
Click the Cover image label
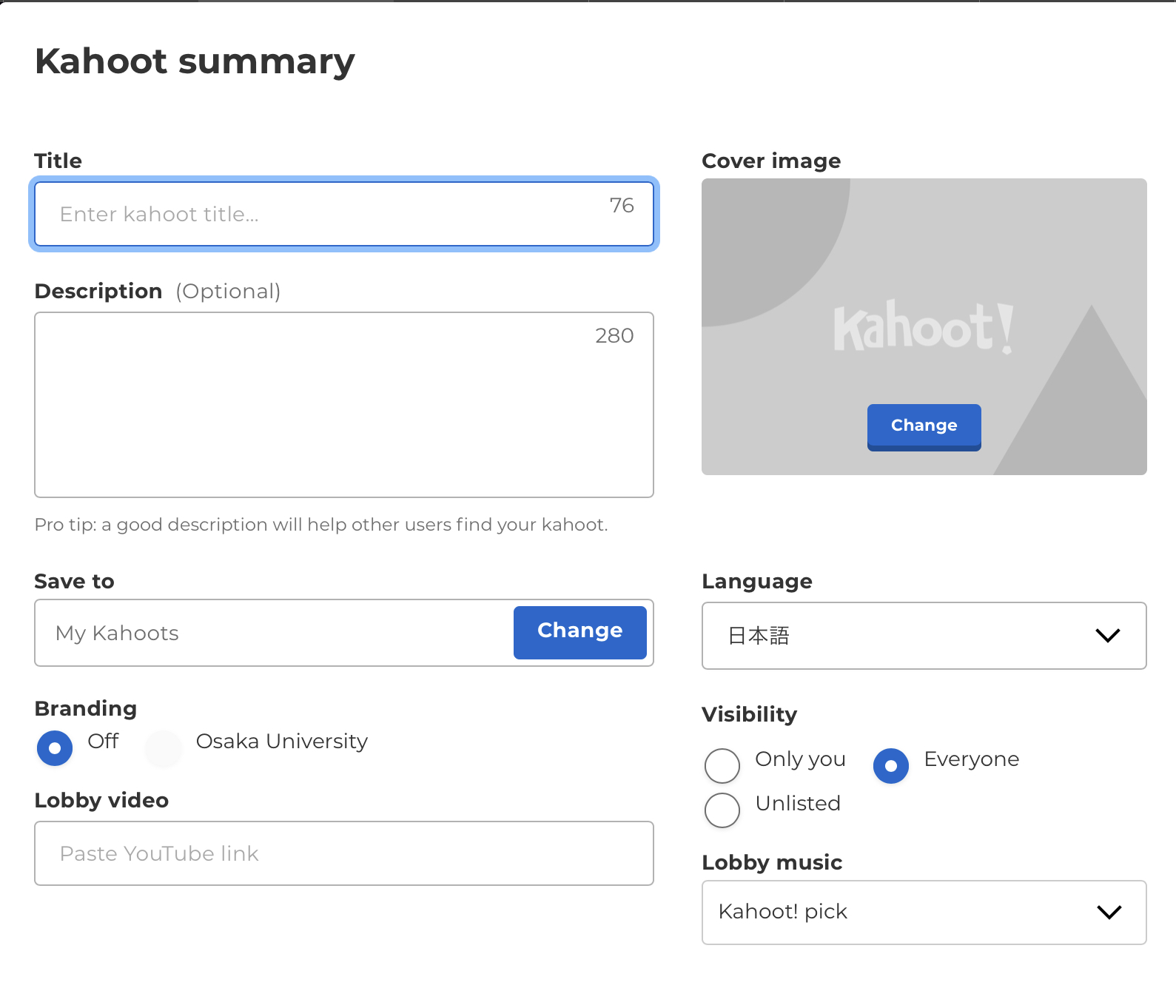click(x=771, y=161)
